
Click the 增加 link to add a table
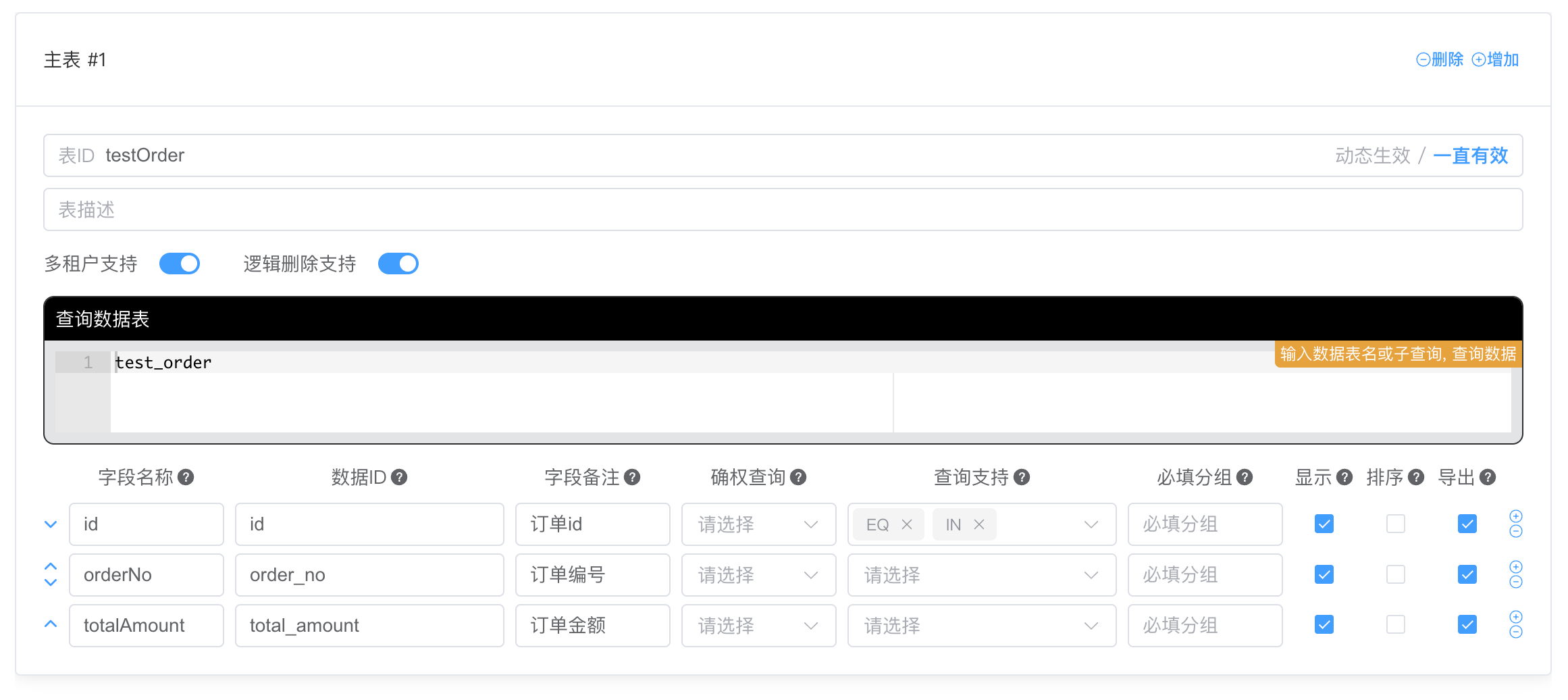[1496, 59]
